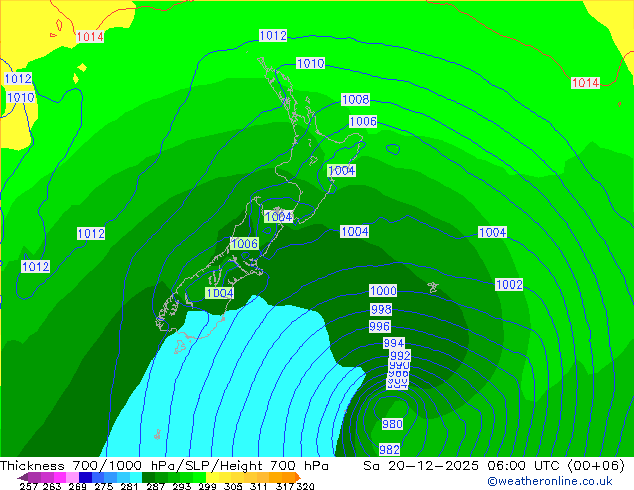Select the 998 pressure label
Image resolution: width=634 pixels, height=490 pixels.
tap(381, 309)
